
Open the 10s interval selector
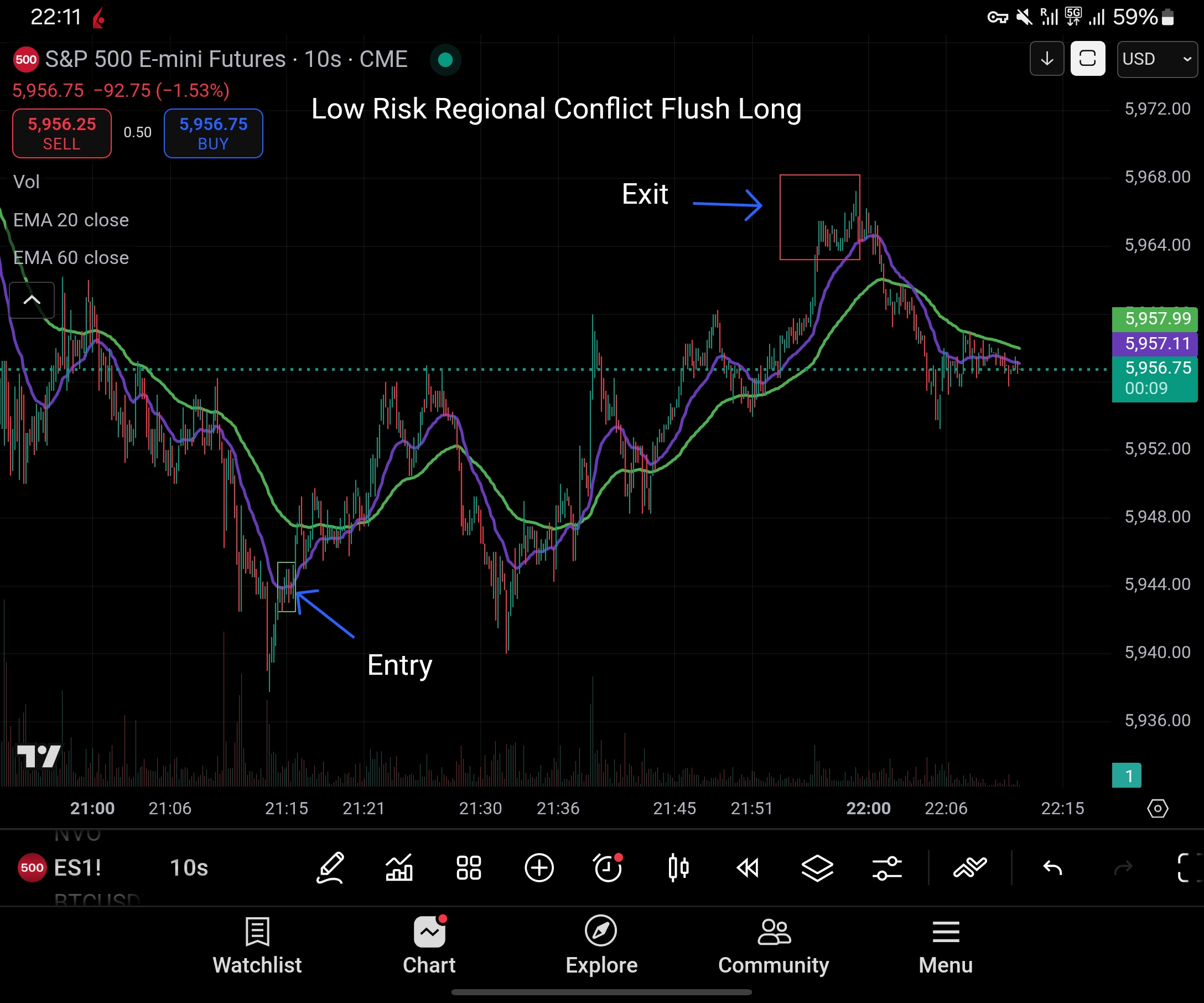click(x=189, y=867)
